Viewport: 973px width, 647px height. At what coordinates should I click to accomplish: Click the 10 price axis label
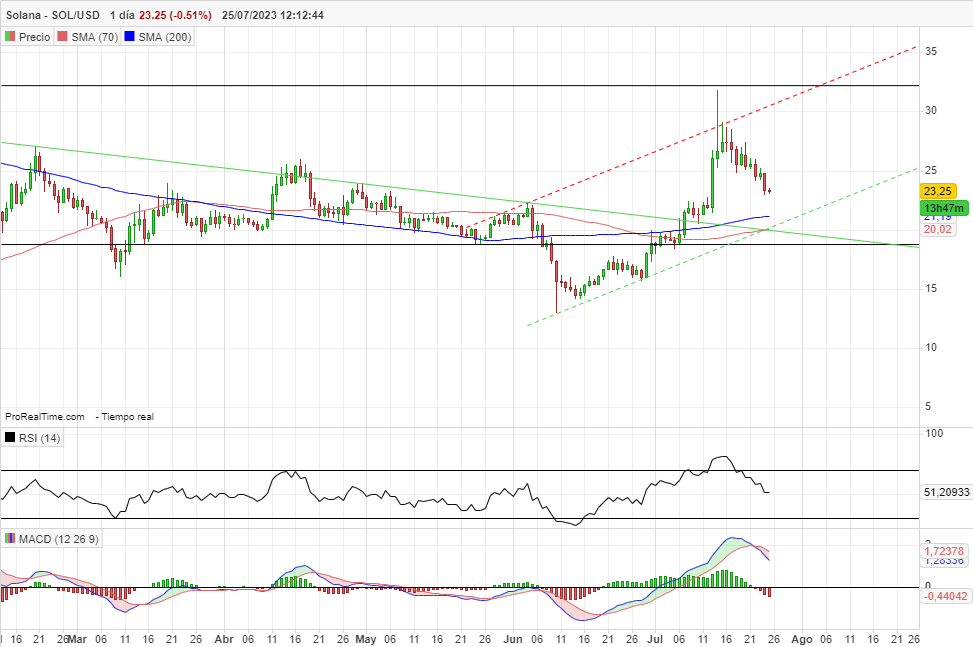931,347
